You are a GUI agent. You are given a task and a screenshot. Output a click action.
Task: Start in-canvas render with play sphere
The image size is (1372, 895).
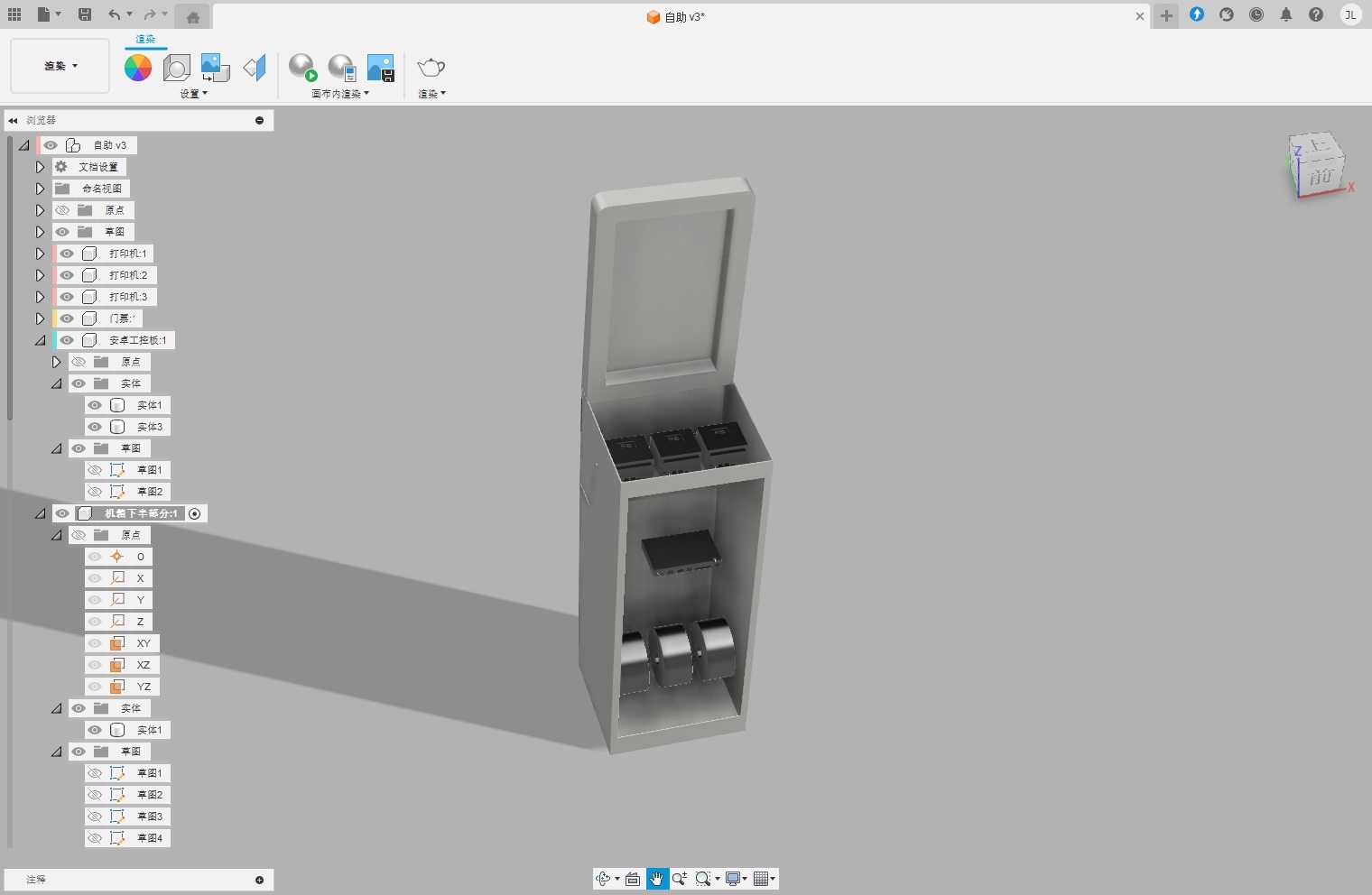click(302, 68)
